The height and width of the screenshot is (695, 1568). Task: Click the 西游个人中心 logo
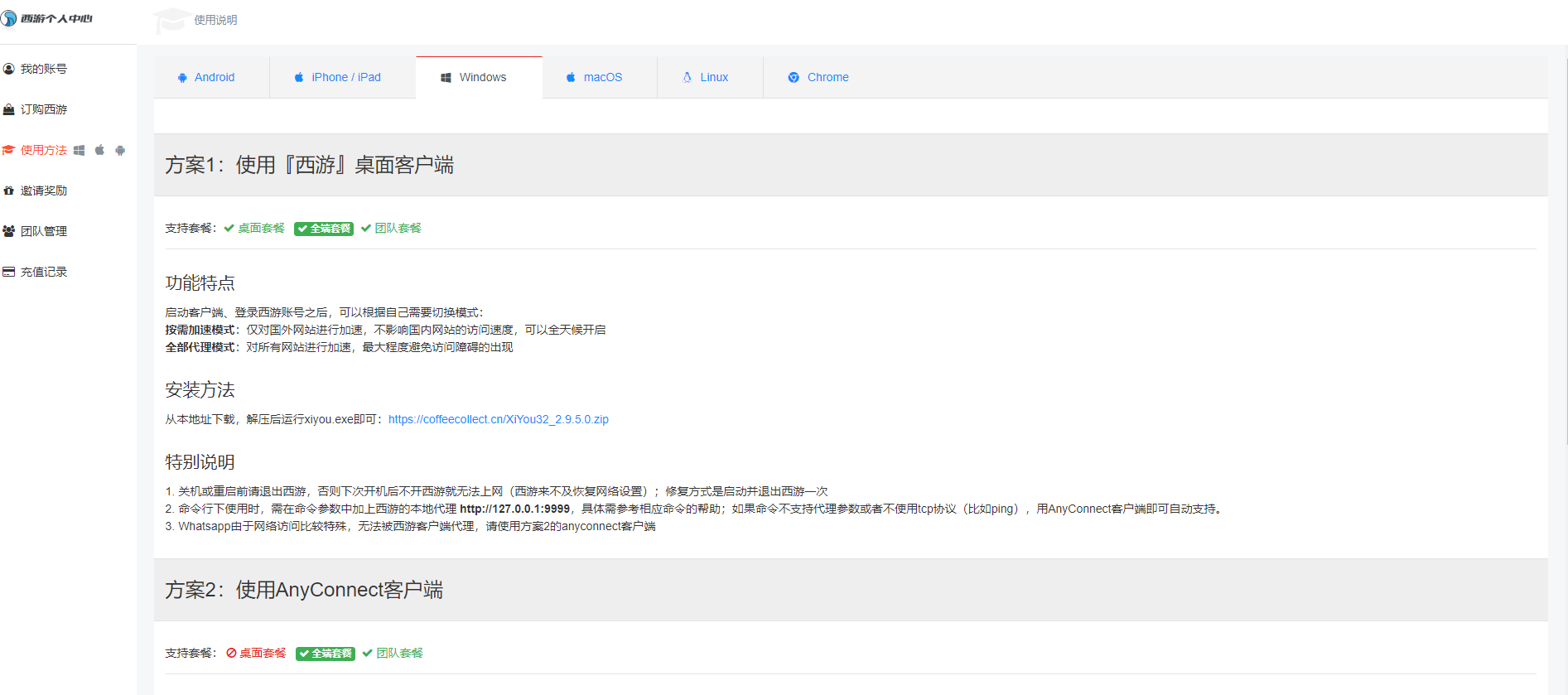coord(46,18)
